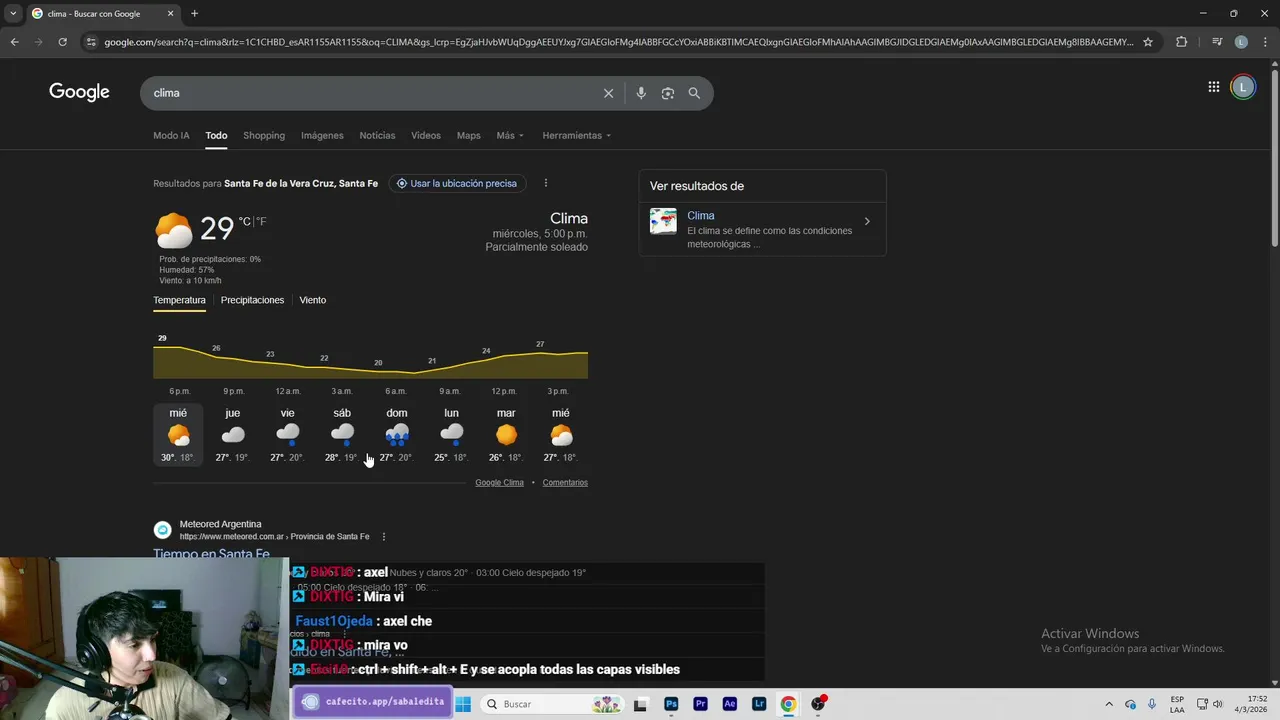1280x720 pixels.
Task: Open the Google apps grid icon
Action: pos(1213,87)
